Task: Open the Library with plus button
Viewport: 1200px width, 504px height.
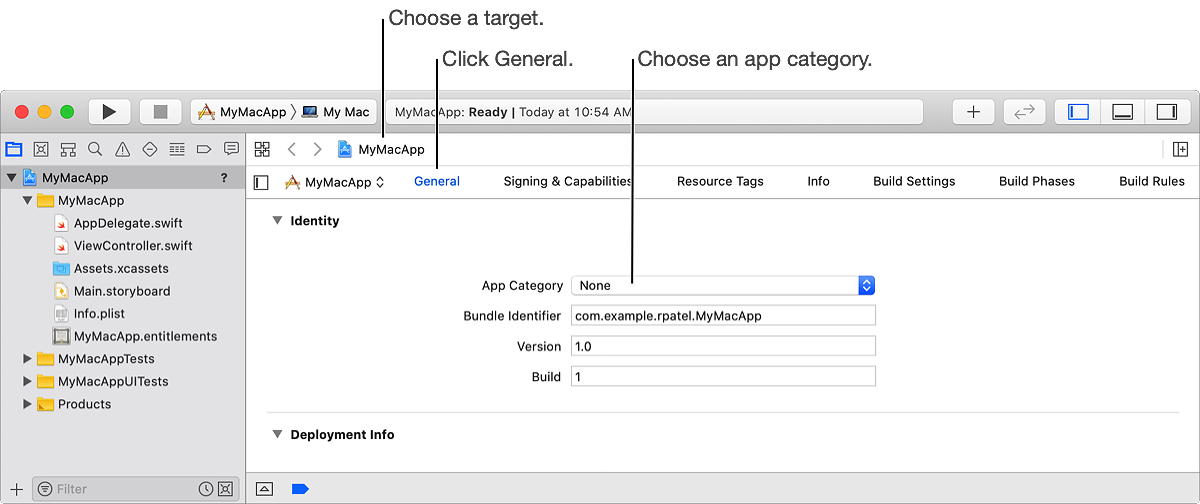Action: (973, 112)
